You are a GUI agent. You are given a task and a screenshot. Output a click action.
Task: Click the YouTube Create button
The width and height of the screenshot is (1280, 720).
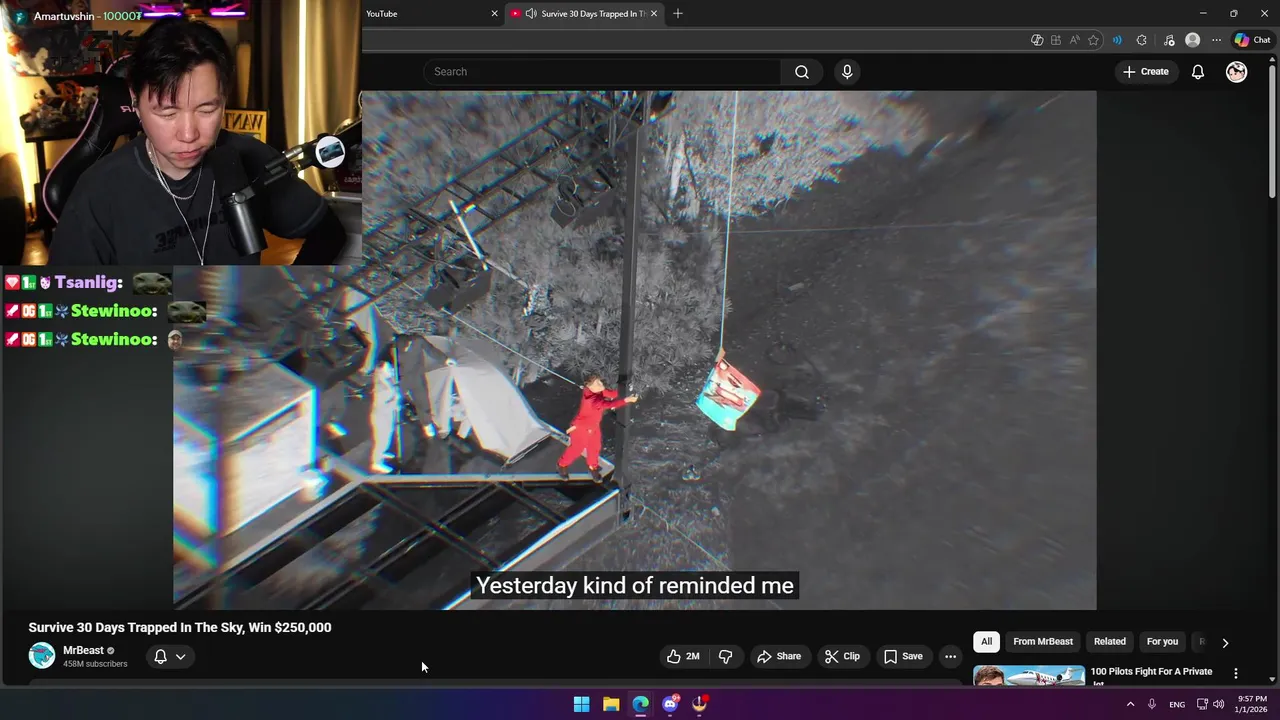[1145, 72]
